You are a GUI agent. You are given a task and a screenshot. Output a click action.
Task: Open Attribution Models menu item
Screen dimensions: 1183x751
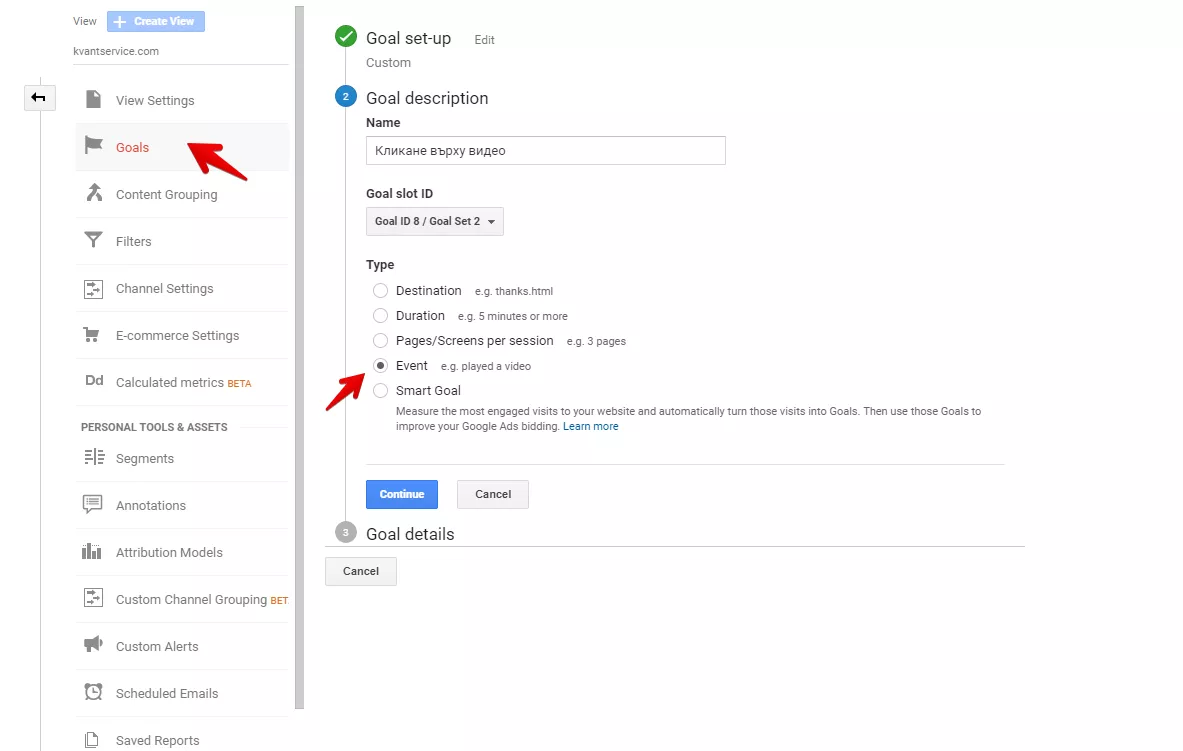[182, 552]
